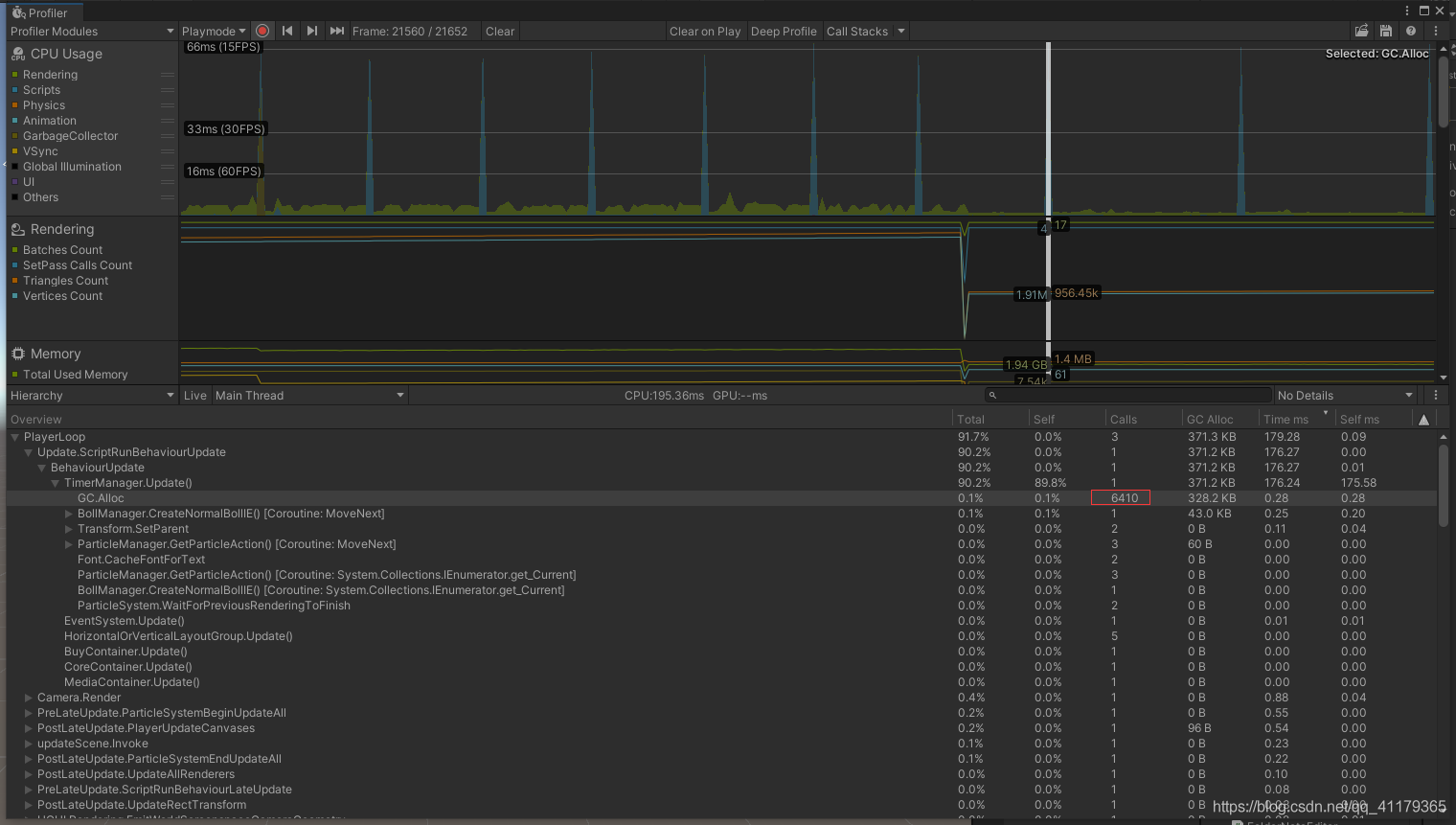Image resolution: width=1456 pixels, height=825 pixels.
Task: Select the GC.Alloc row in hierarchy
Action: (721, 498)
